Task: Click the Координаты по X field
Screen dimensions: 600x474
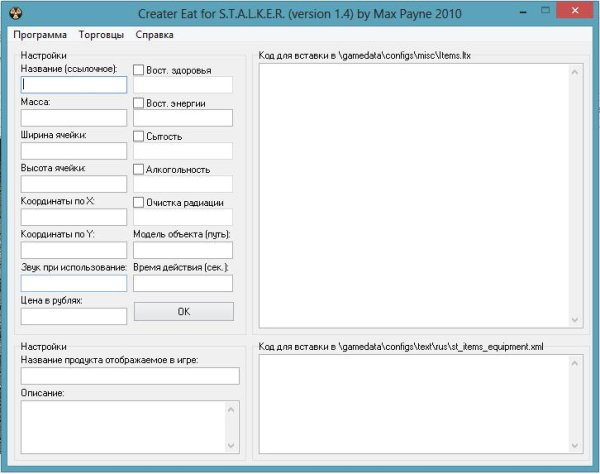Action: [x=74, y=217]
